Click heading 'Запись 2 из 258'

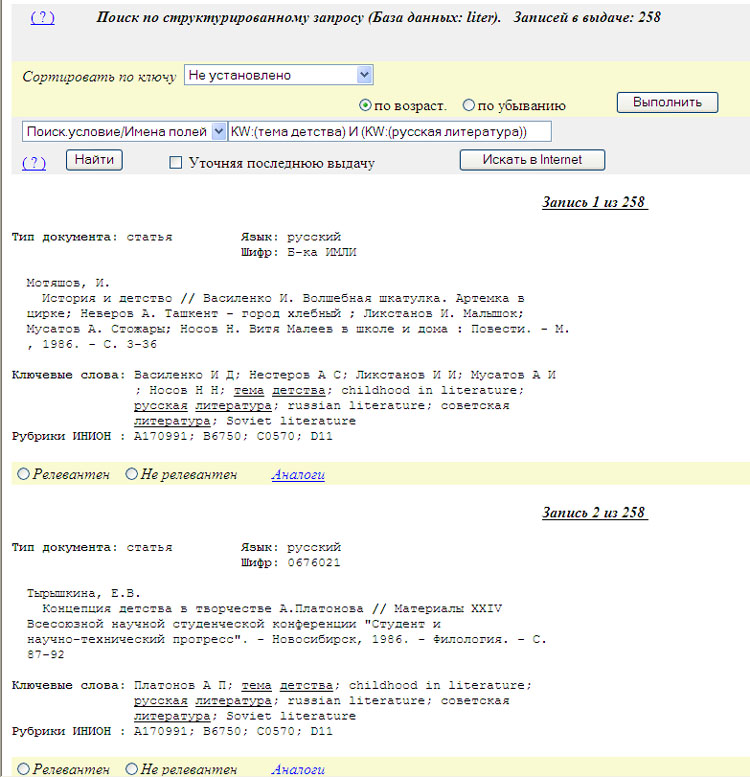click(594, 512)
